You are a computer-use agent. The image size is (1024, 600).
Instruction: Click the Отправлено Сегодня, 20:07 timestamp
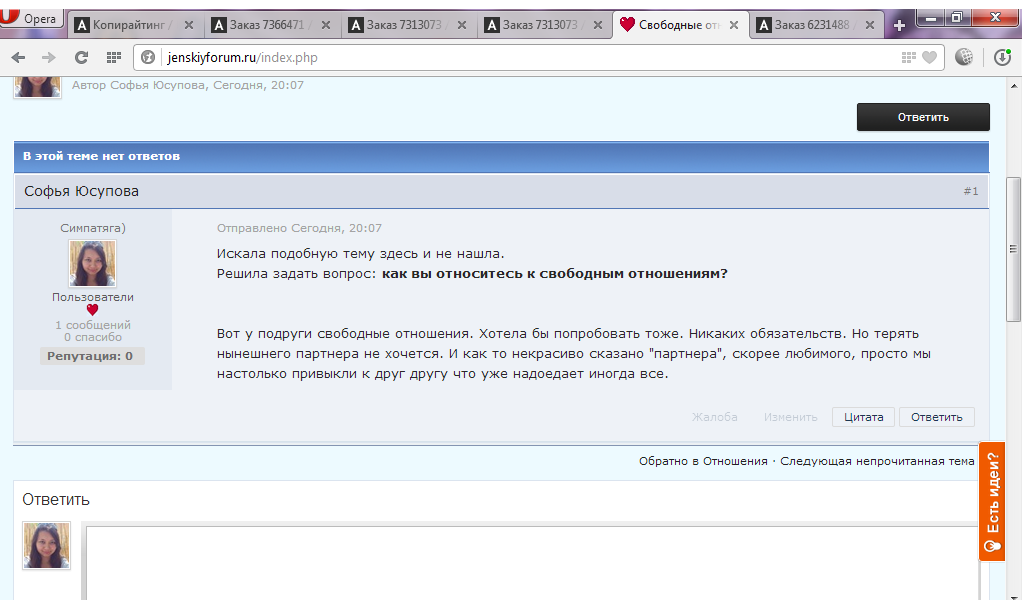(x=299, y=228)
